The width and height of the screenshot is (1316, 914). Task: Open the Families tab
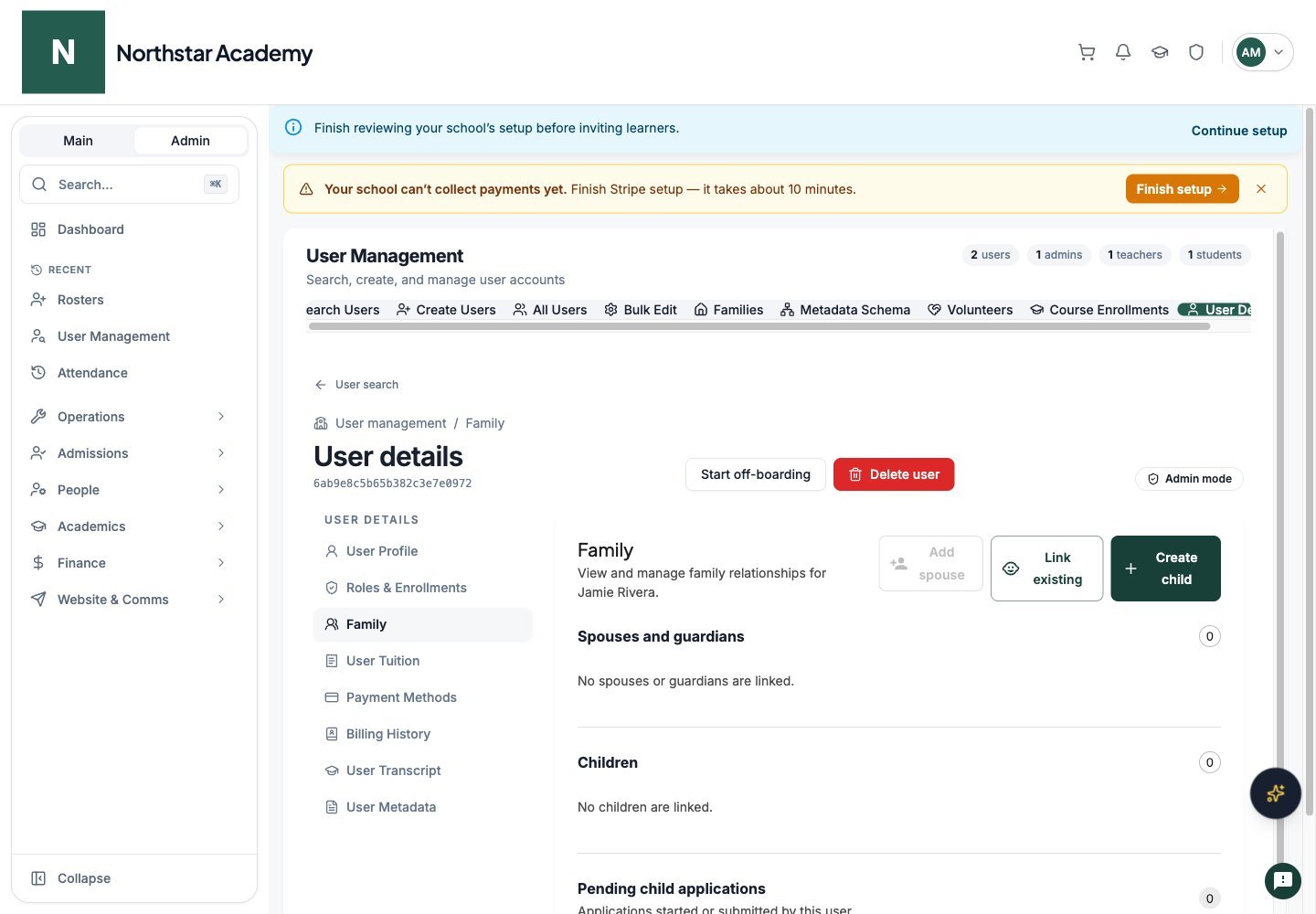click(x=728, y=310)
